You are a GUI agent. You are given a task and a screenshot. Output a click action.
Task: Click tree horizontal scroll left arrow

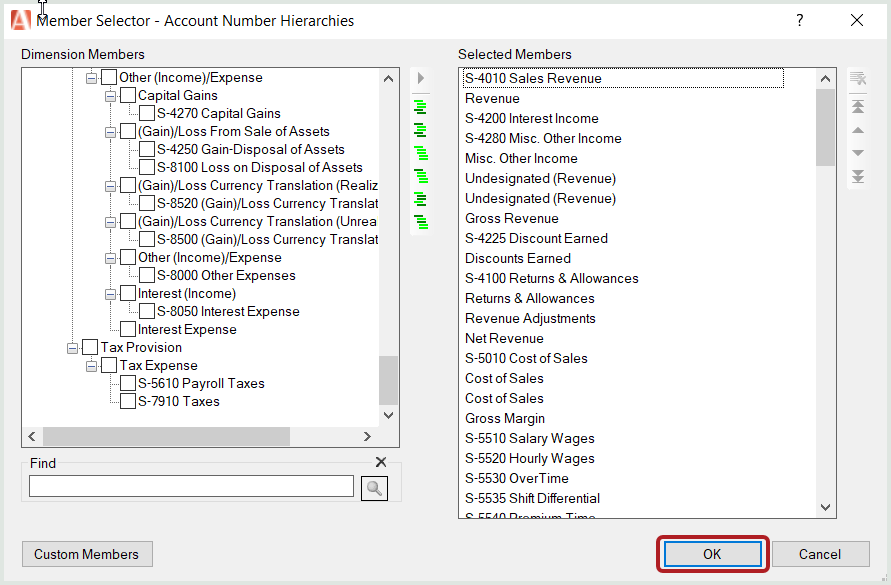(32, 436)
